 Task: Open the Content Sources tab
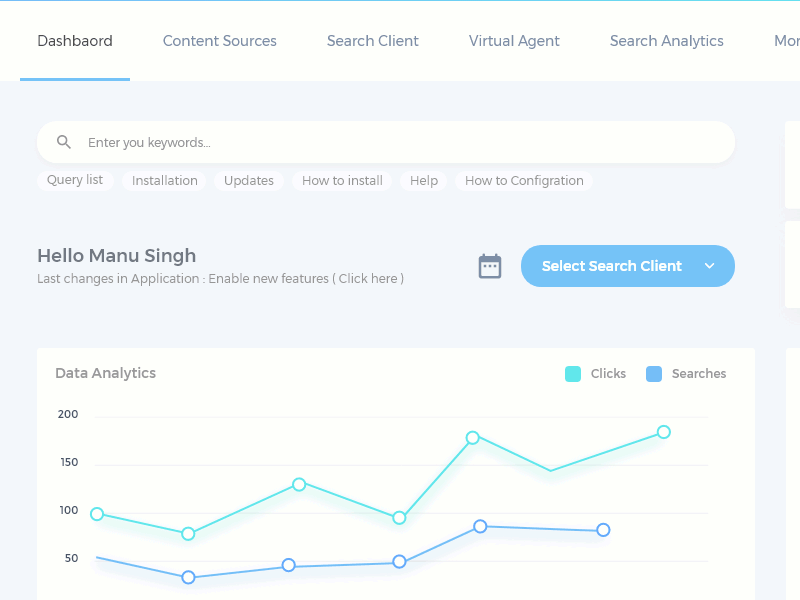pos(220,41)
